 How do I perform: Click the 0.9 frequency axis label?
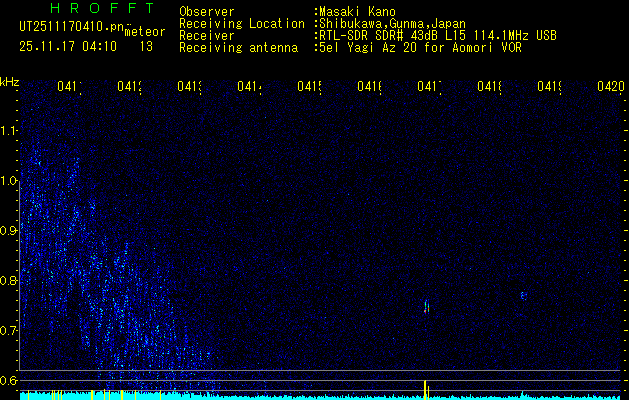pos(9,230)
